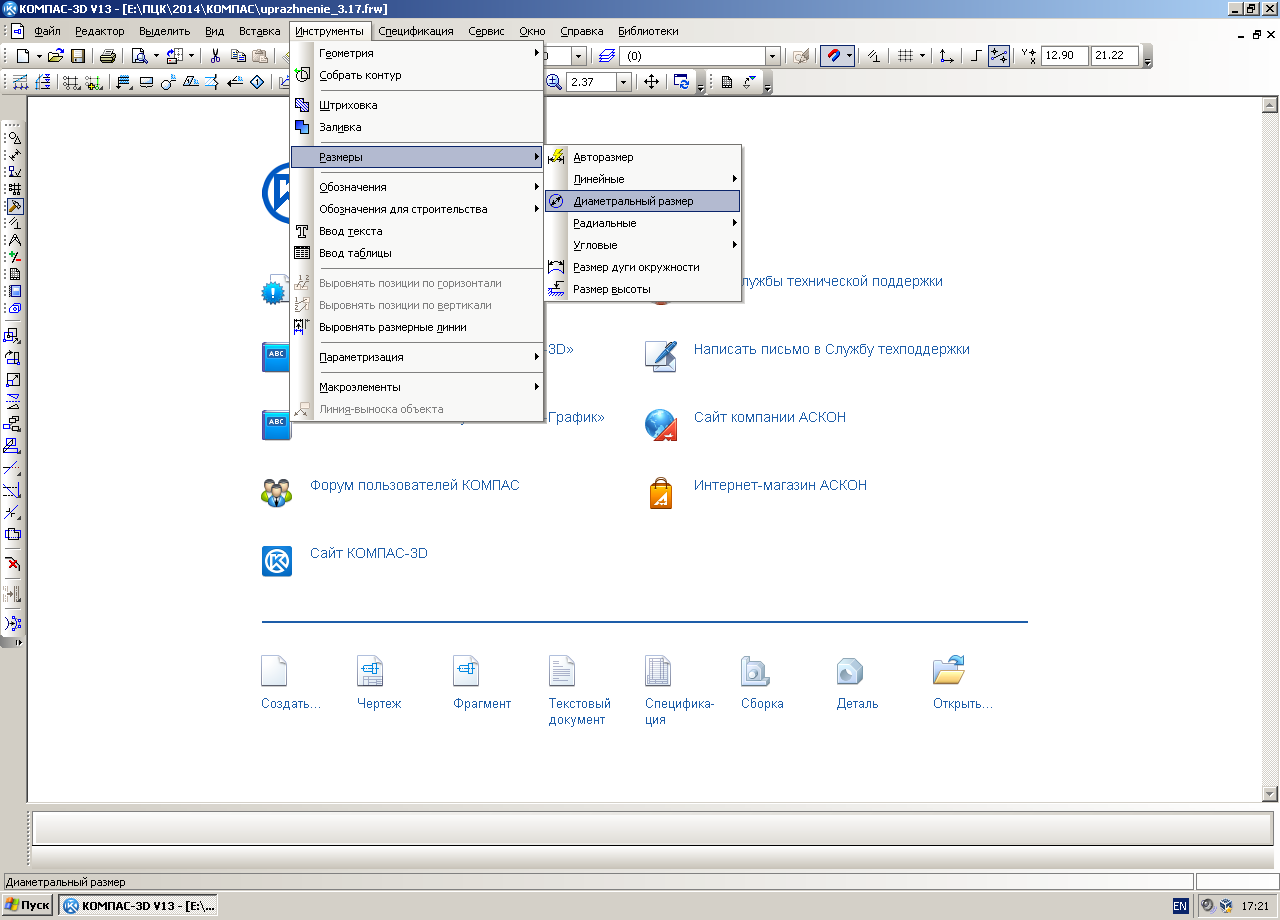Screen dimensions: 1280x920
Task: Click the refresh view icon
Action: 681,82
